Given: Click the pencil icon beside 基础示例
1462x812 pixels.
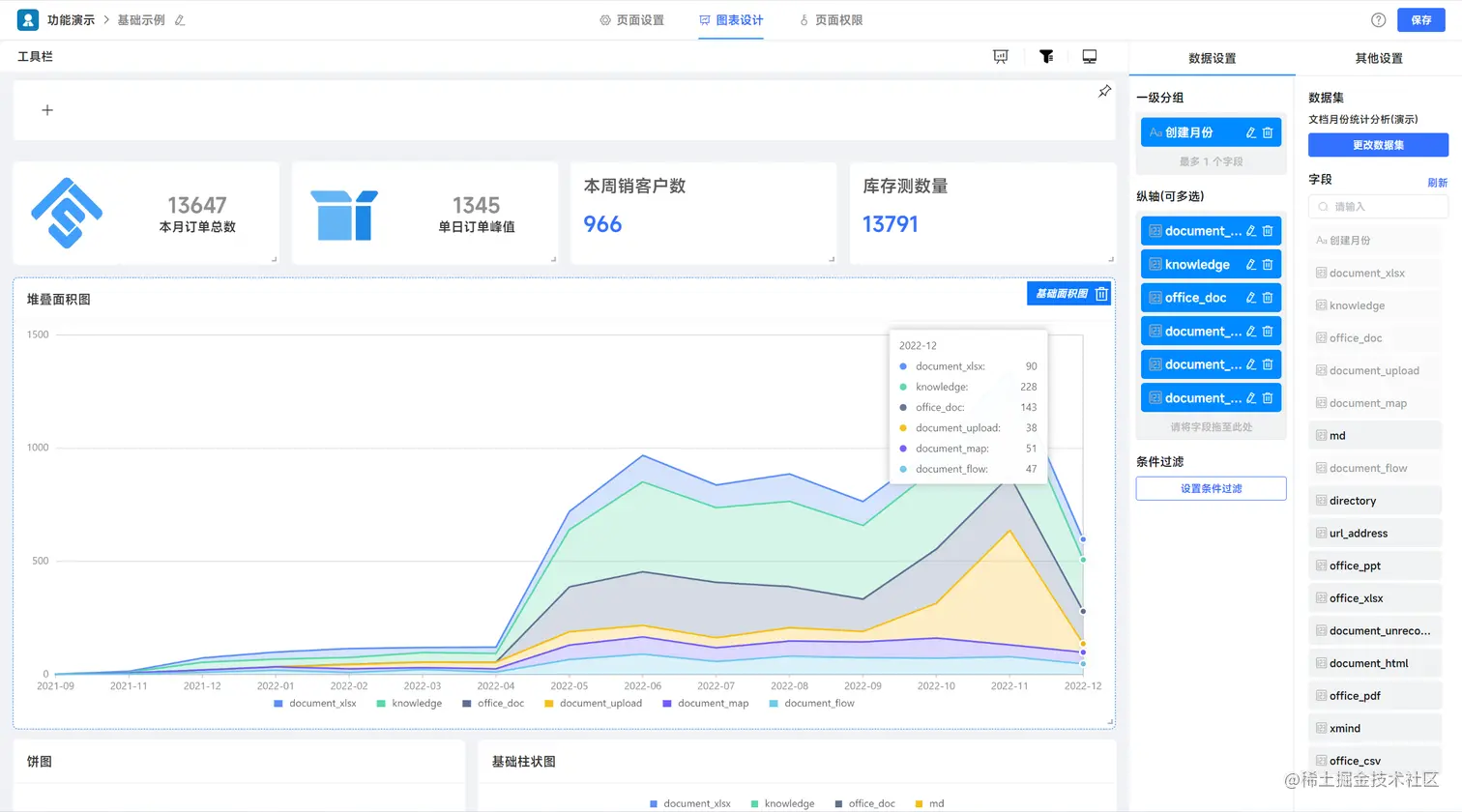Looking at the screenshot, I should pos(180,20).
